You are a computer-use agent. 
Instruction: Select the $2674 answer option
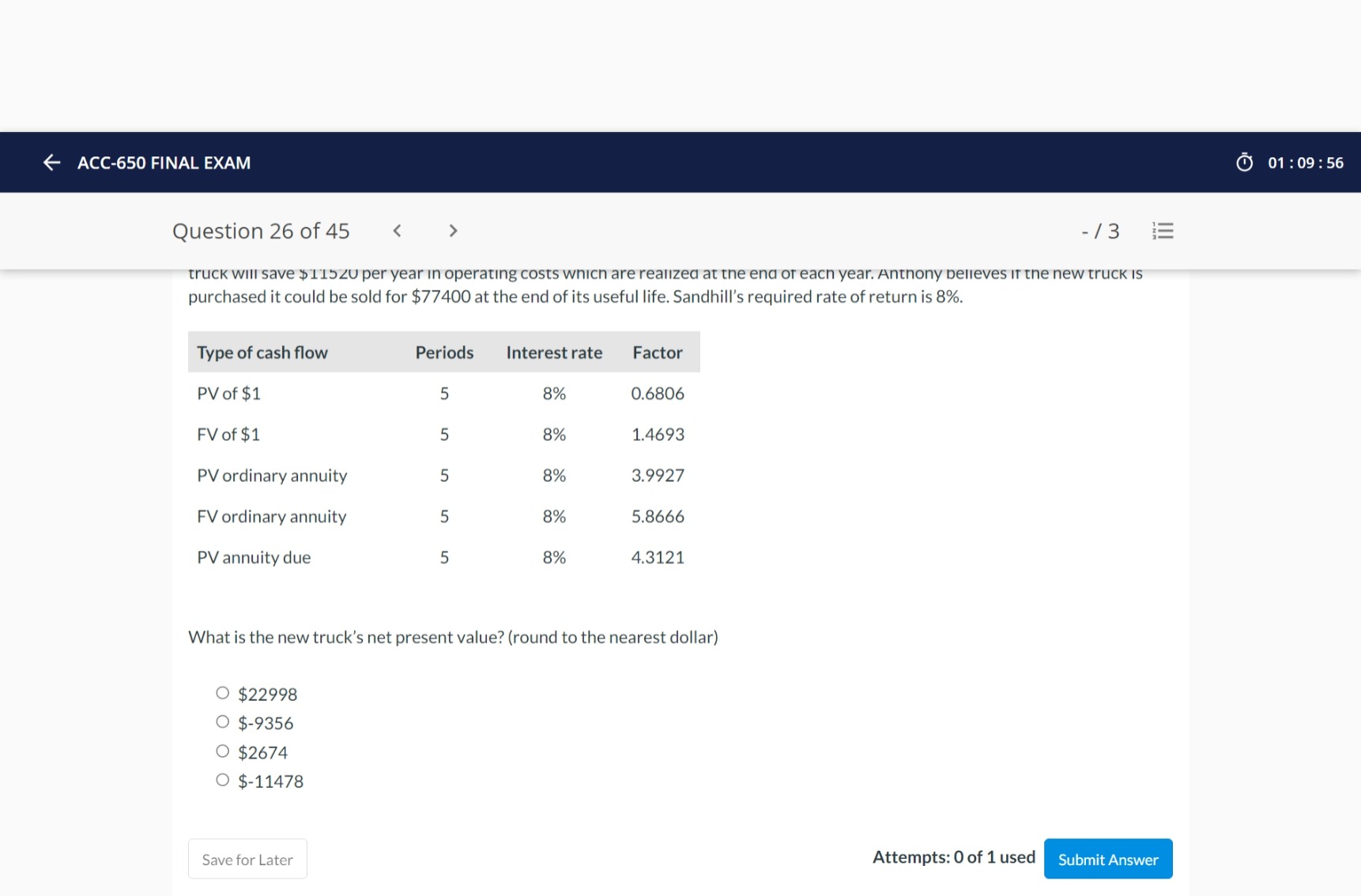click(x=223, y=751)
